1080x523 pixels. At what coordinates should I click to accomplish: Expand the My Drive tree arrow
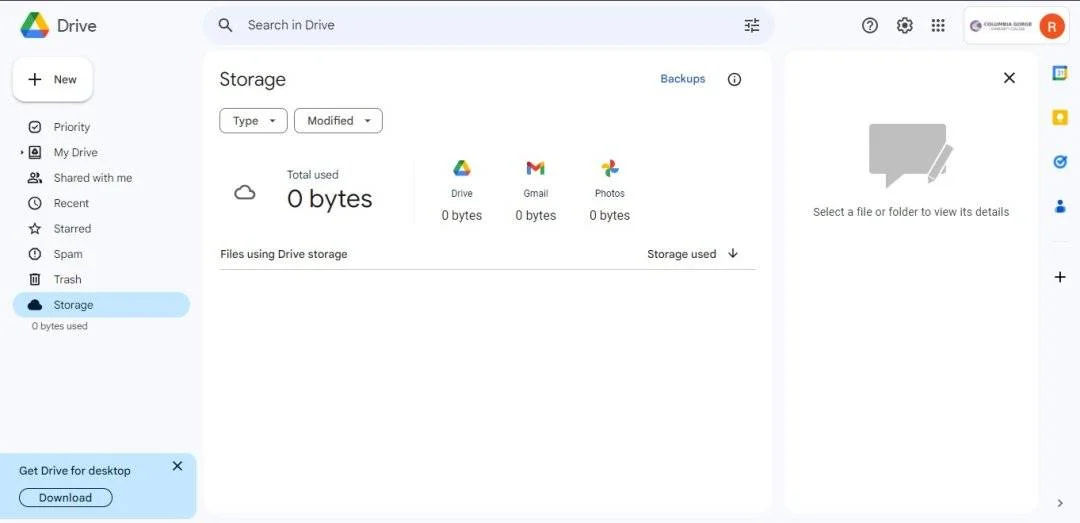[x=22, y=152]
